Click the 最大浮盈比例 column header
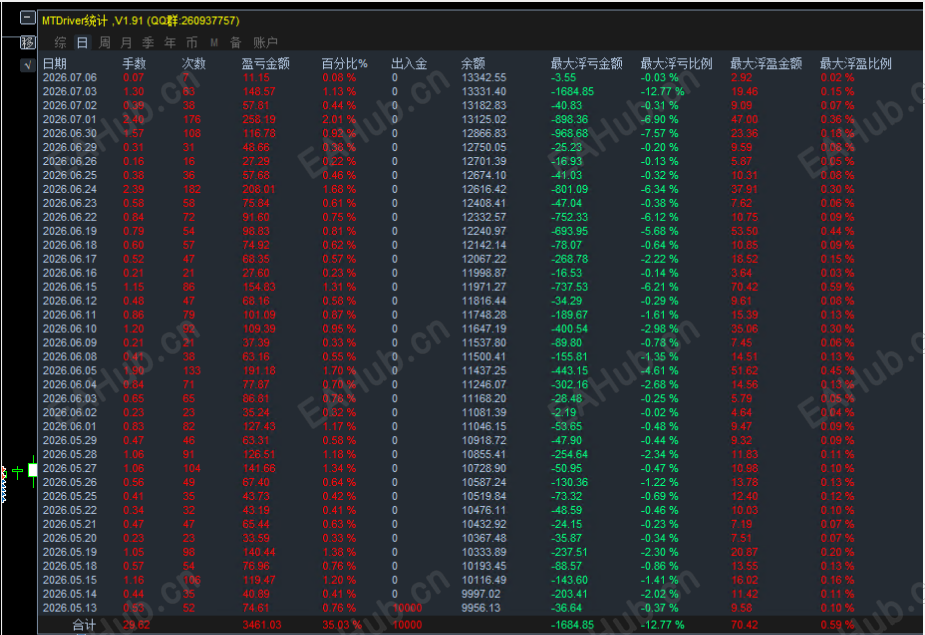Screen dimensions: 925x635 [x=856, y=64]
